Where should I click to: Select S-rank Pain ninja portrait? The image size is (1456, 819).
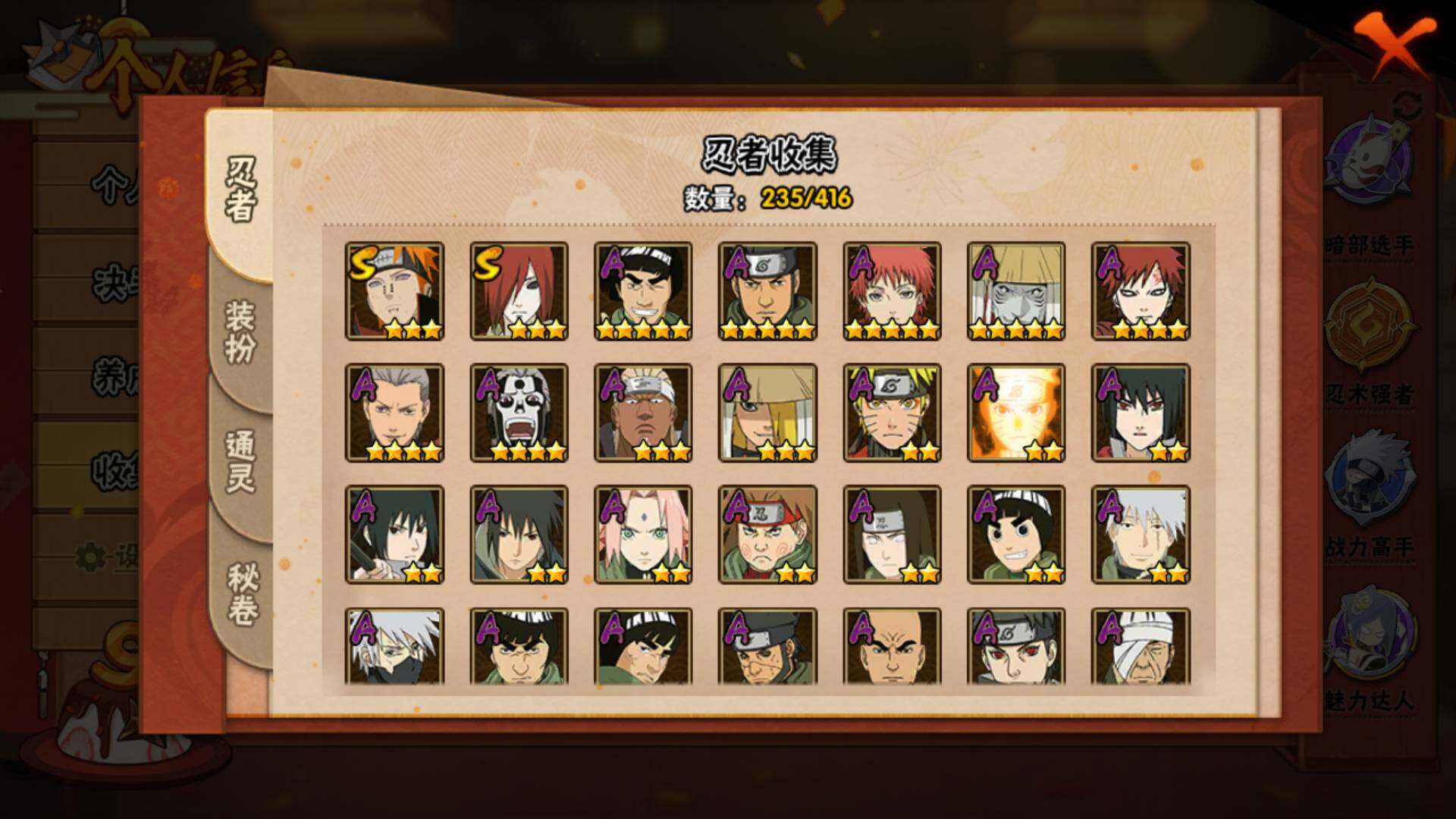click(394, 291)
